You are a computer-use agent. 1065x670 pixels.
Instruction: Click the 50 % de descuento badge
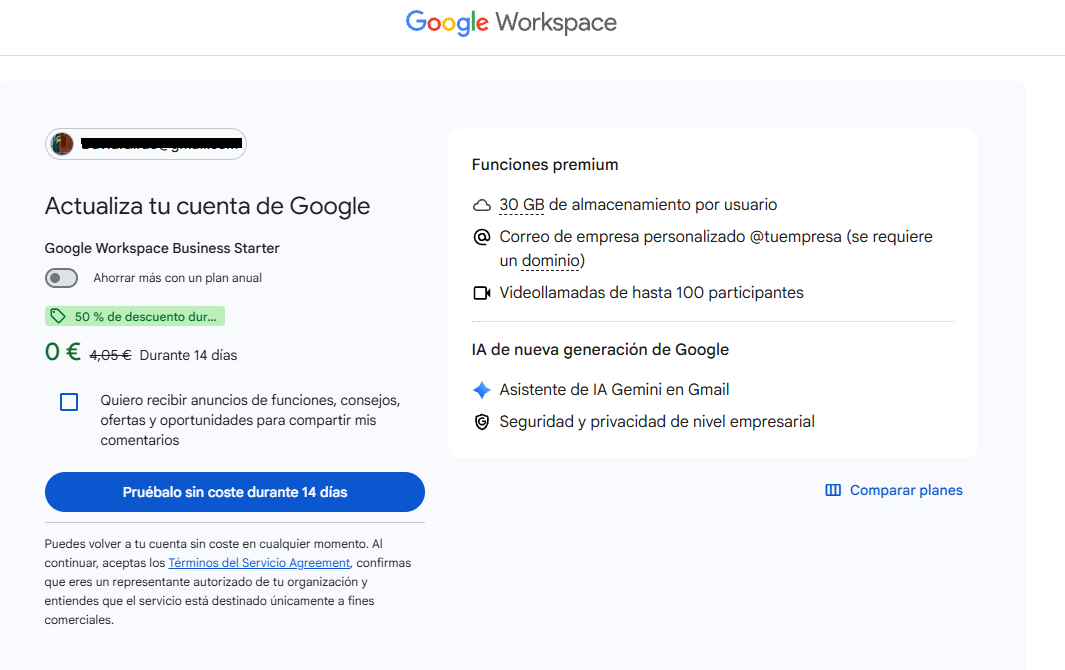point(134,316)
